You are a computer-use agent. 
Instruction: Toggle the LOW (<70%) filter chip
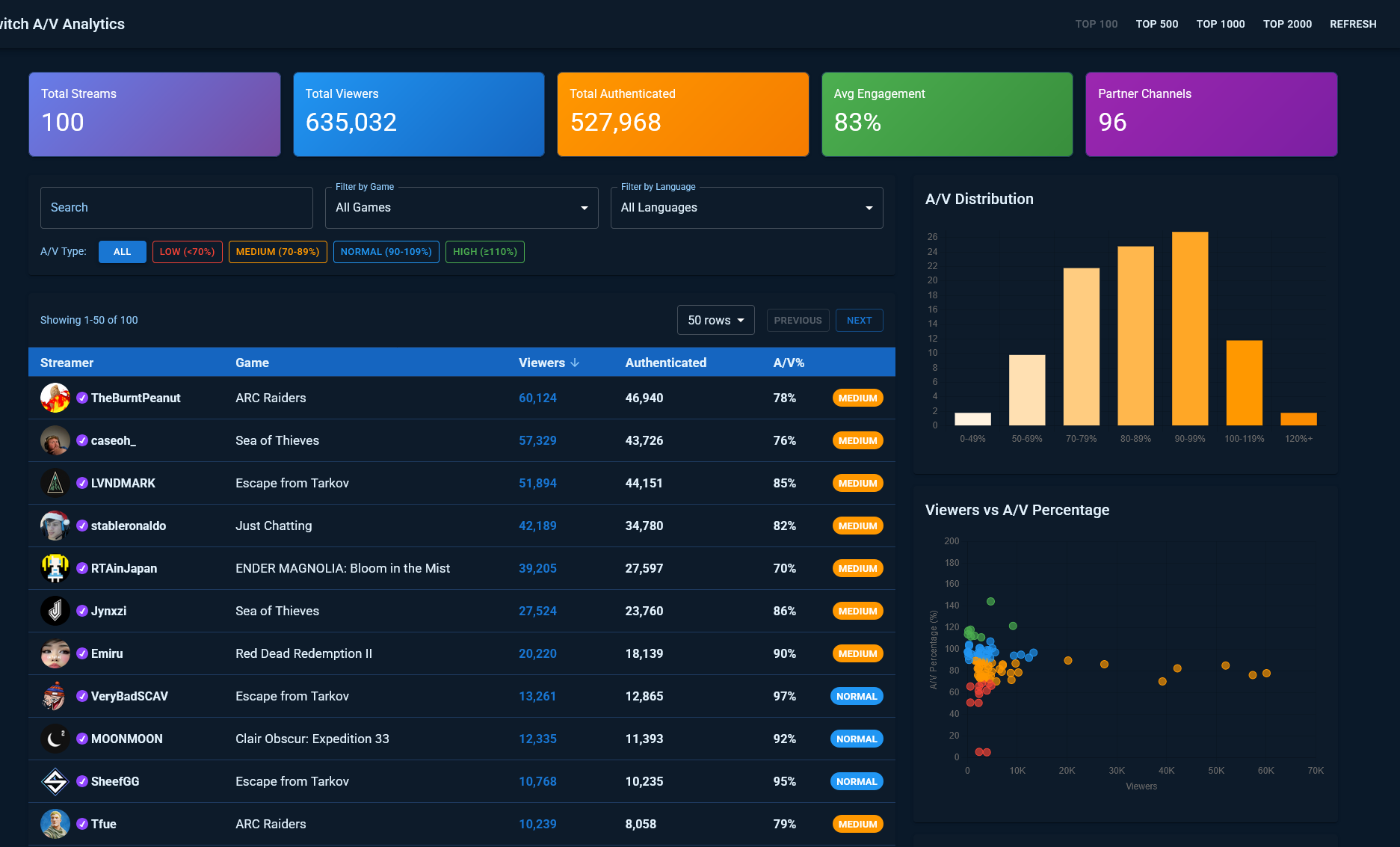coord(187,252)
